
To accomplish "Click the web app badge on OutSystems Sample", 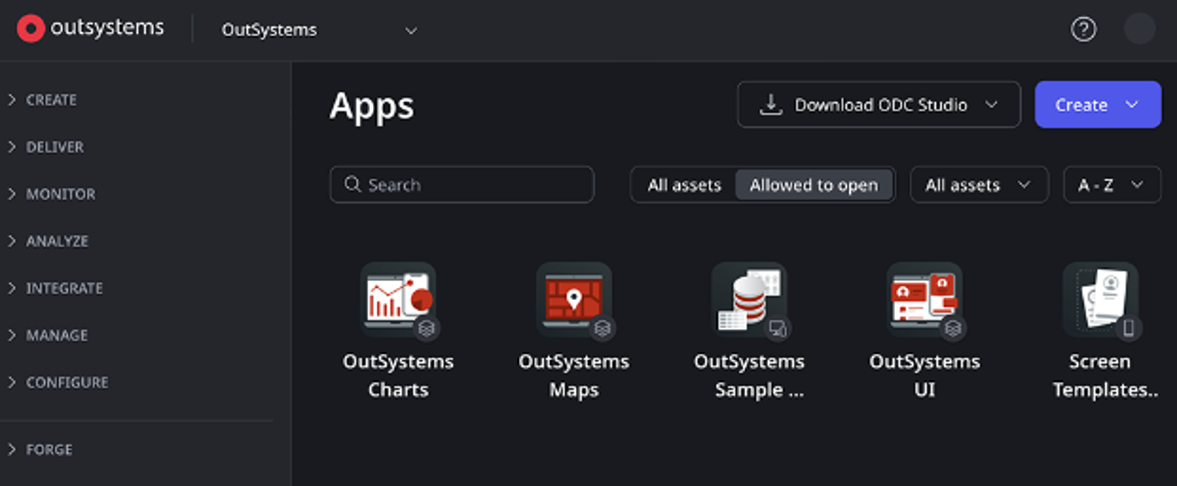I will 778,328.
